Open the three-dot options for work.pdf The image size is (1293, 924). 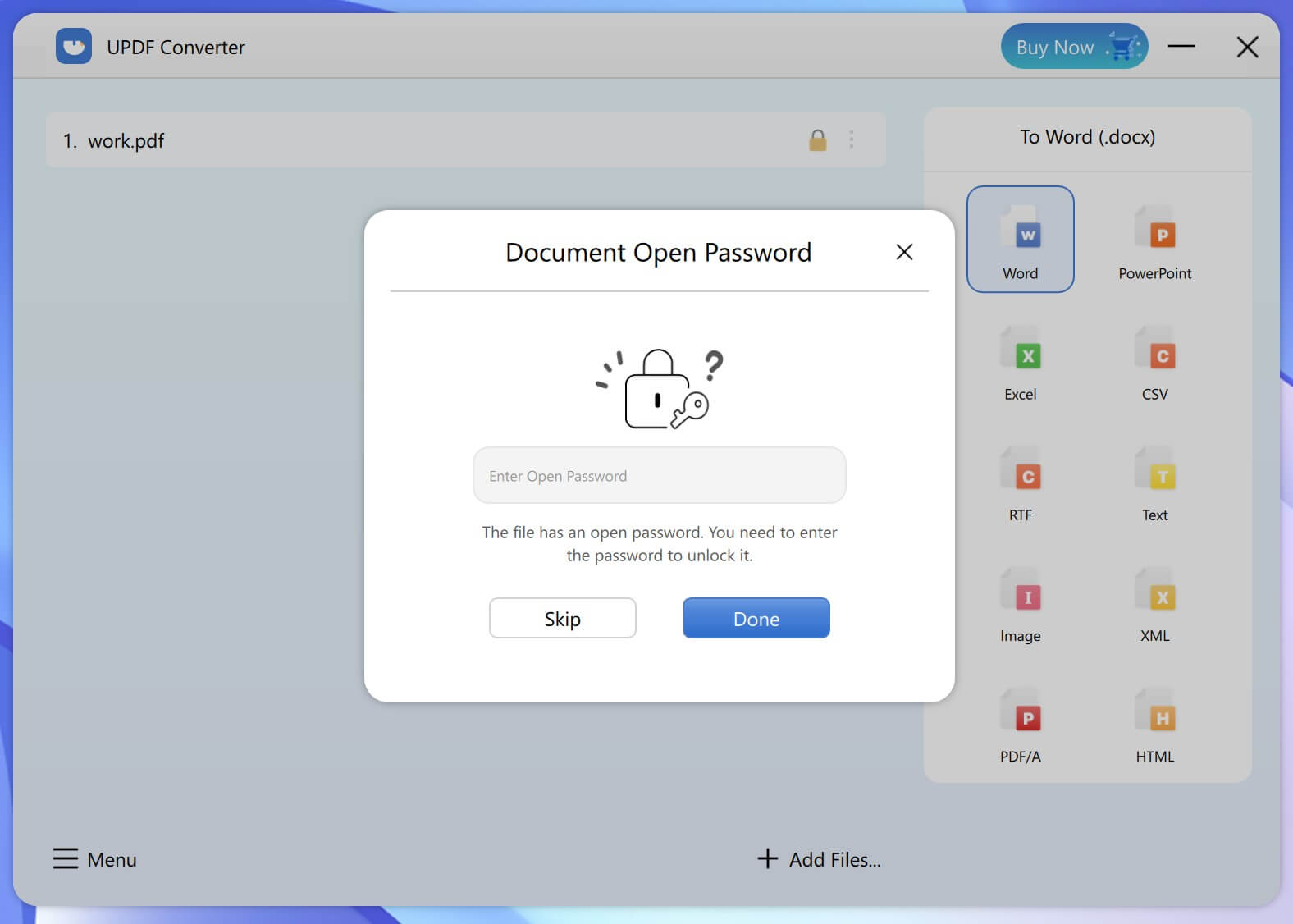point(852,140)
